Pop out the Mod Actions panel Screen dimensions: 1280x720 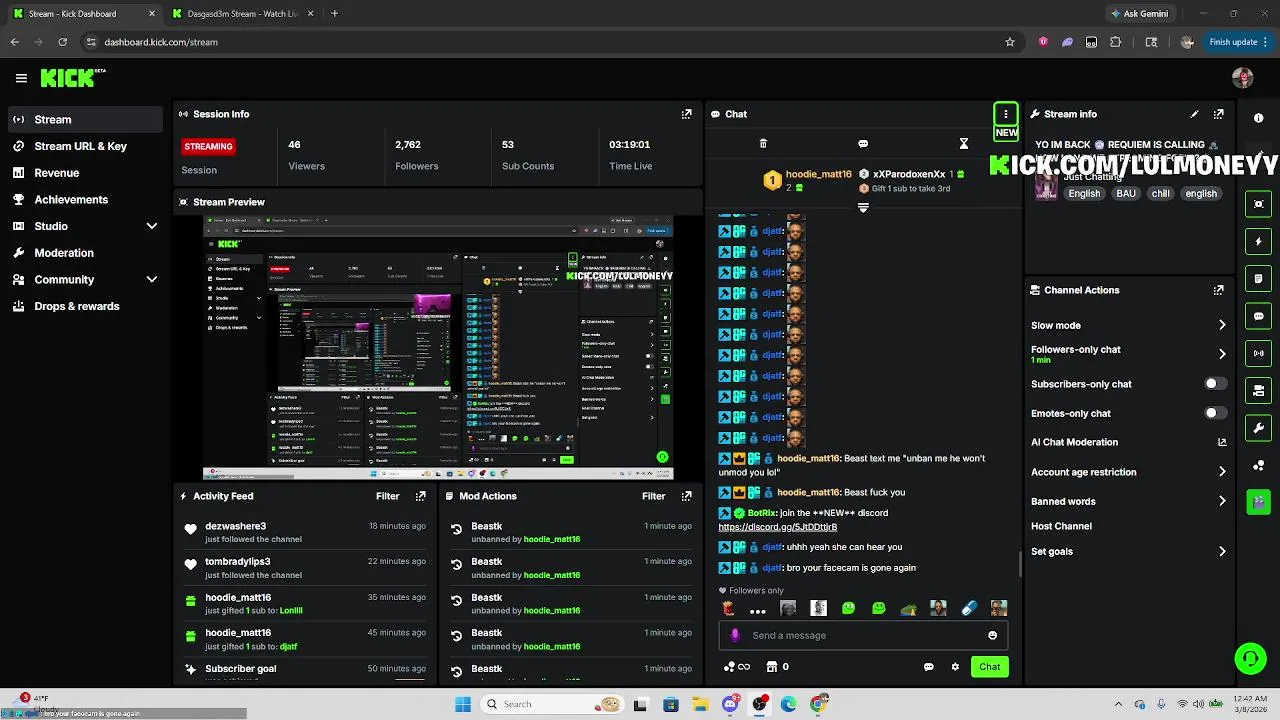tap(686, 496)
